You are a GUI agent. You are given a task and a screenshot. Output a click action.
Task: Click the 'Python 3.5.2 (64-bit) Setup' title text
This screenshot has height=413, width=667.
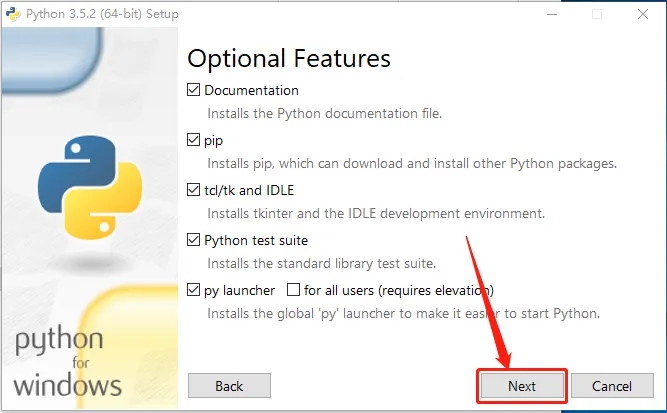click(x=102, y=14)
